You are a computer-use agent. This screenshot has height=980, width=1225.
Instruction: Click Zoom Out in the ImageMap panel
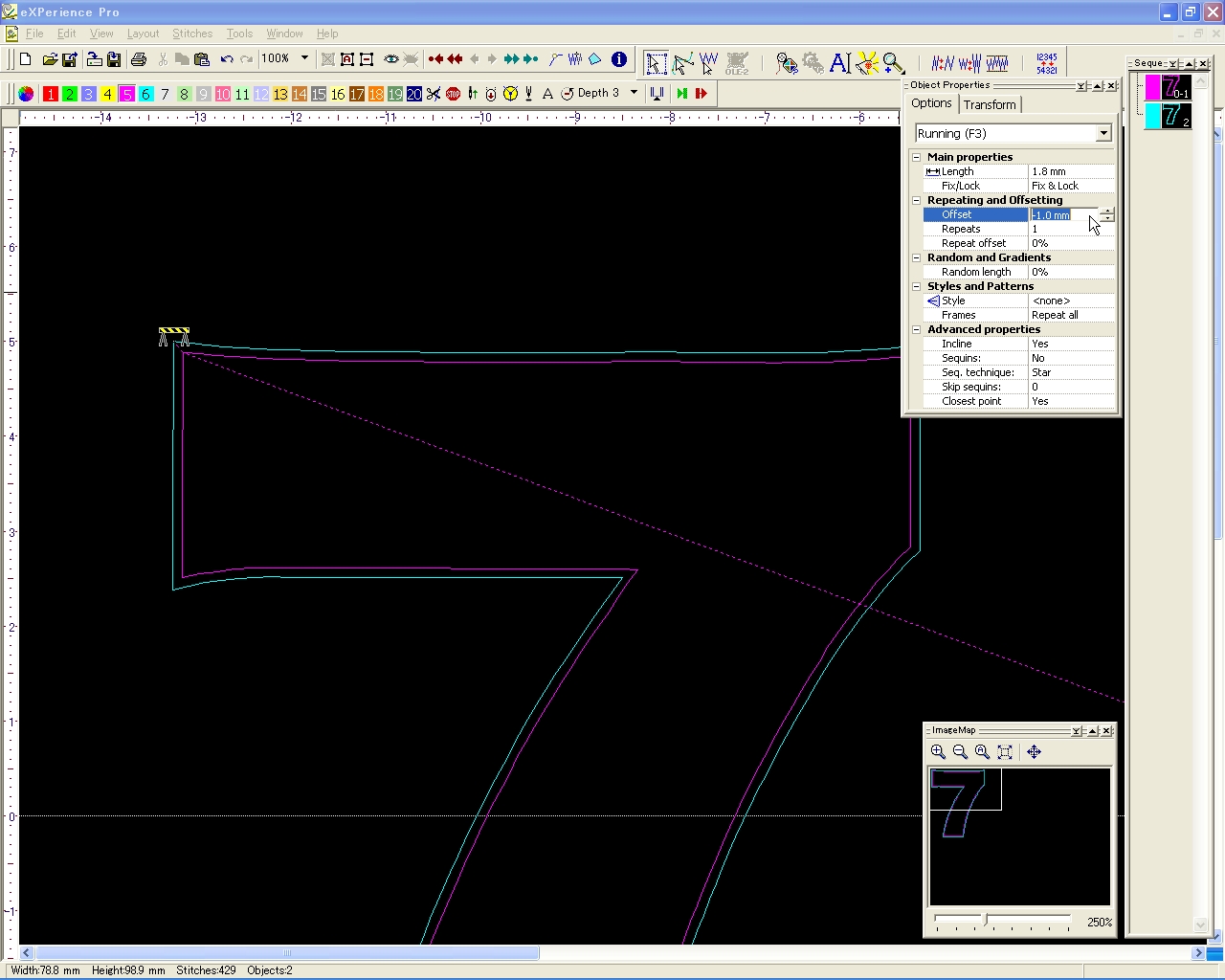click(960, 752)
